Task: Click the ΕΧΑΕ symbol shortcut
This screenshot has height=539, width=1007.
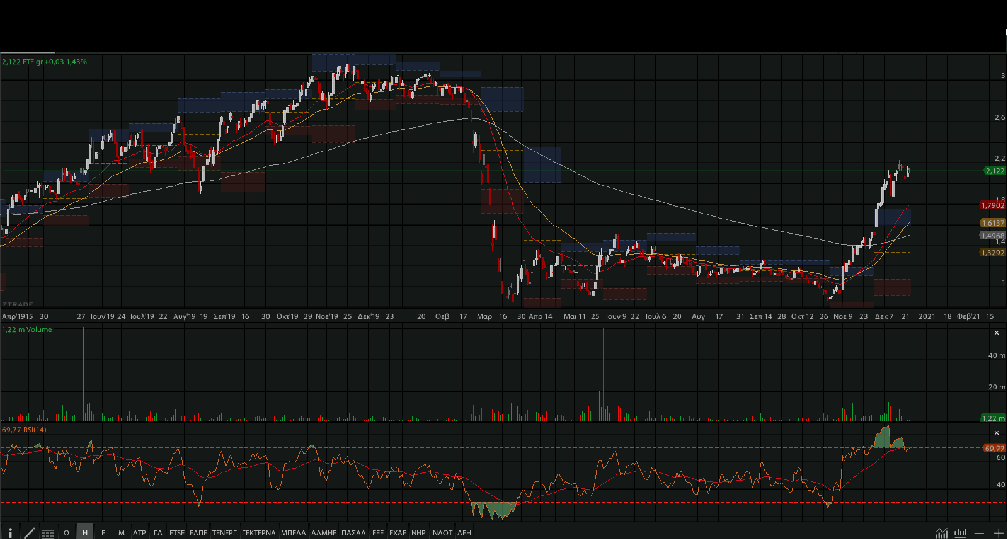Action: pos(396,532)
